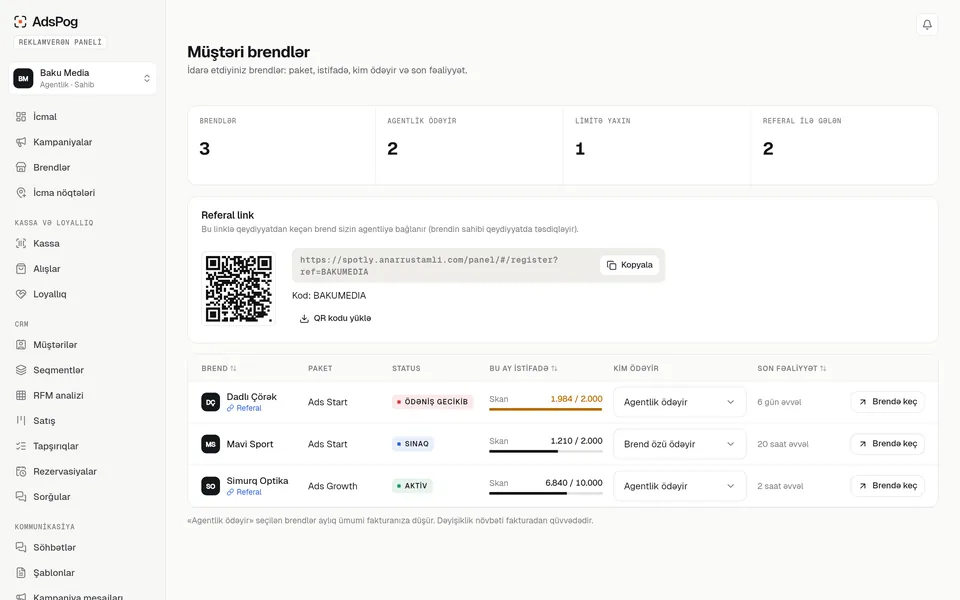Go to Kampaniyalar in the sidebar

(x=83, y=142)
